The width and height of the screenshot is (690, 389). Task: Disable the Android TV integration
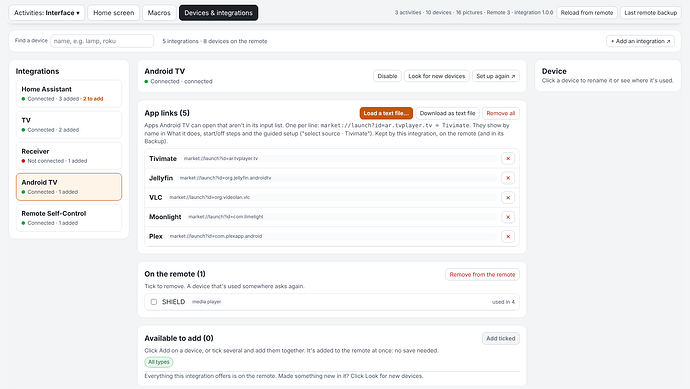pos(387,76)
